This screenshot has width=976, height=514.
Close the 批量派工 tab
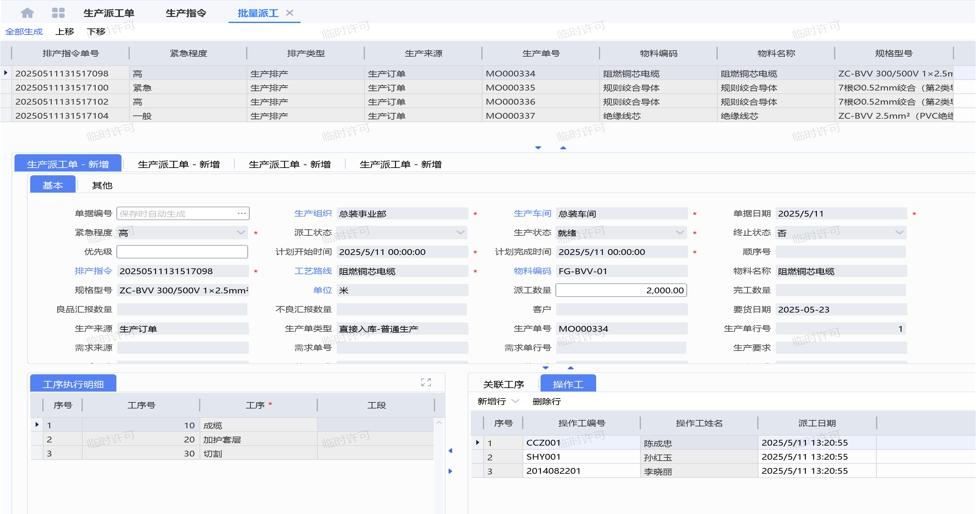point(290,13)
